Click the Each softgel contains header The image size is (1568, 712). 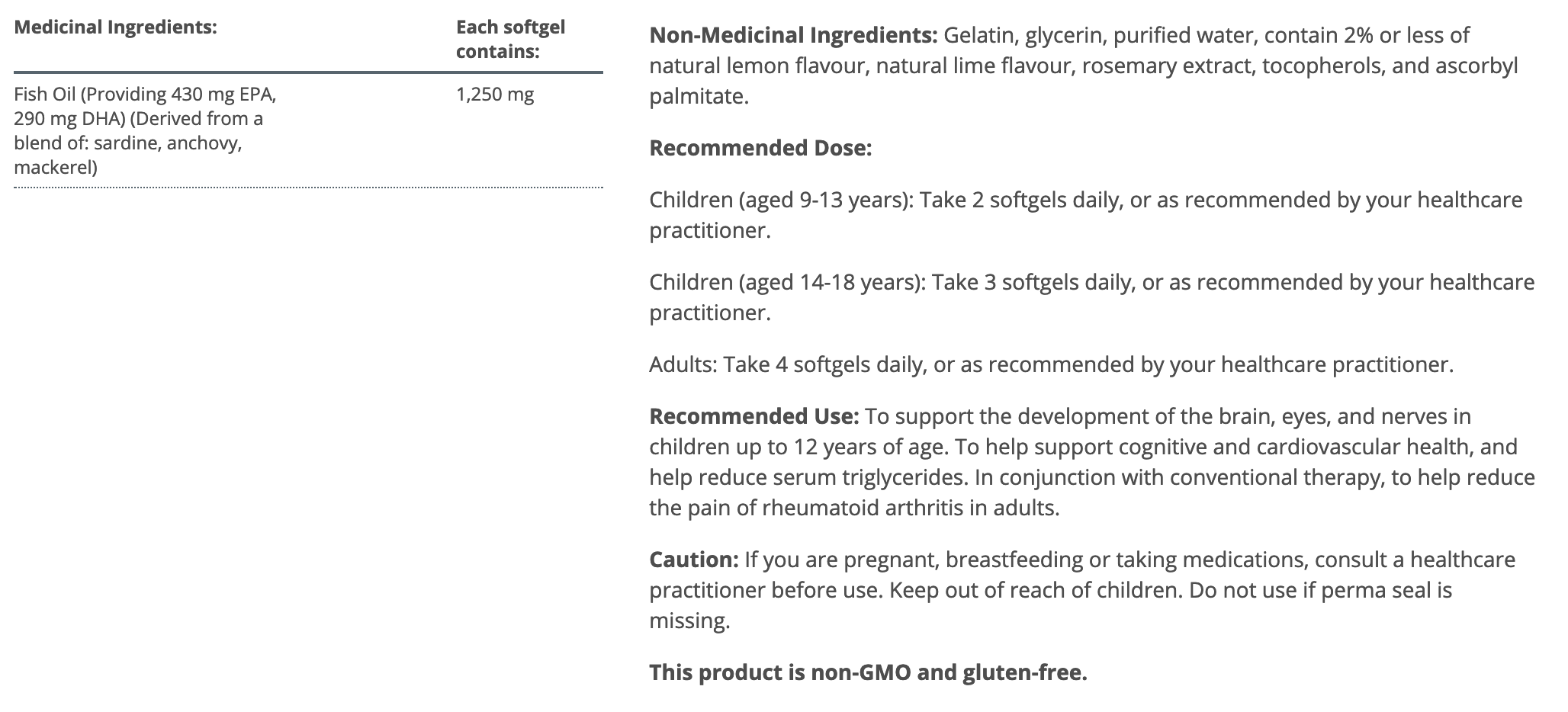pyautogui.click(x=509, y=39)
